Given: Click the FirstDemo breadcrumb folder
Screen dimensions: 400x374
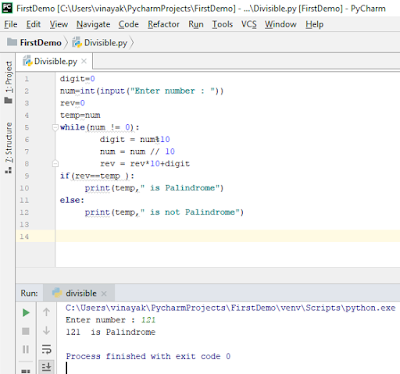Looking at the screenshot, I should coord(35,43).
